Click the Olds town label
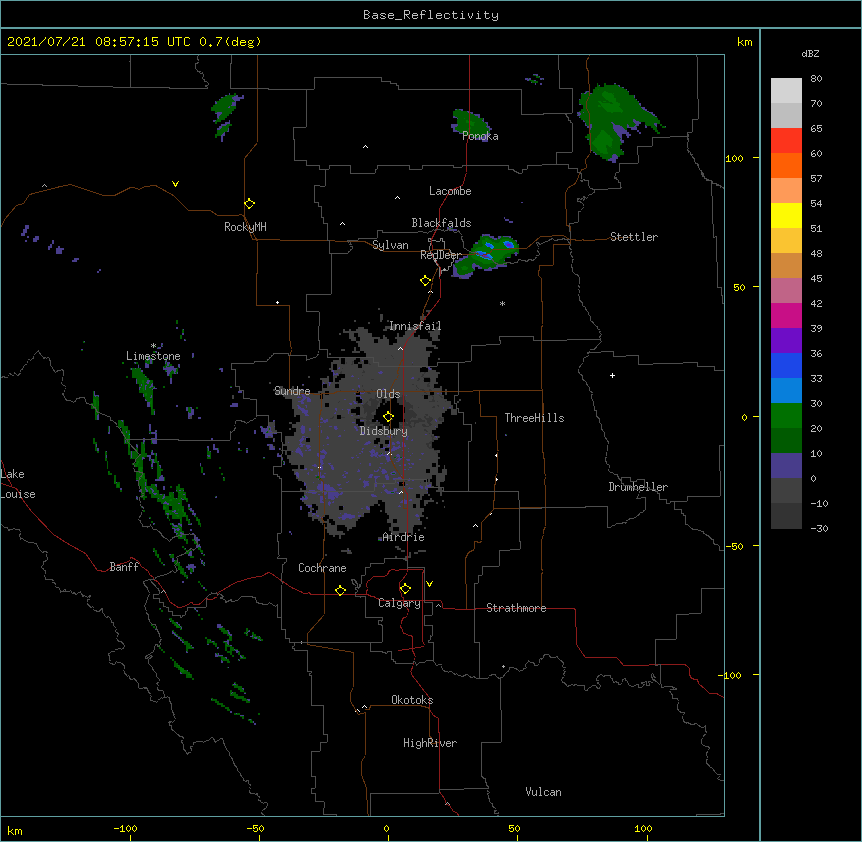This screenshot has height=842, width=862. click(x=388, y=394)
